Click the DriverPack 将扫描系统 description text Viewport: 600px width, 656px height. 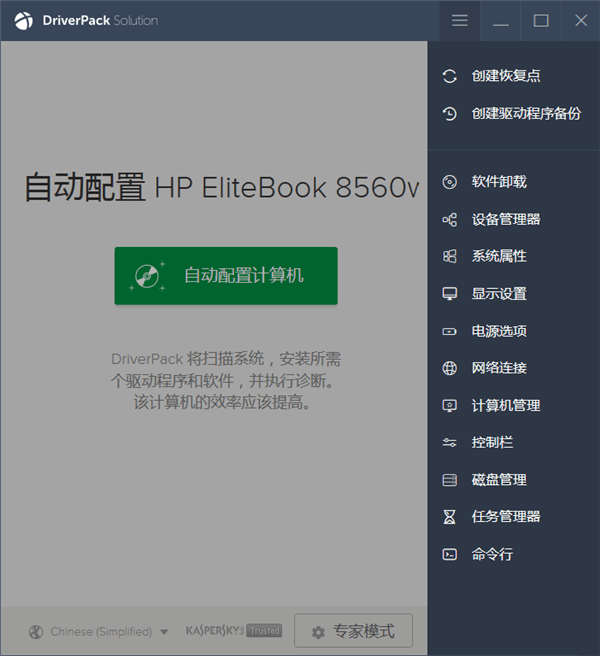click(226, 381)
